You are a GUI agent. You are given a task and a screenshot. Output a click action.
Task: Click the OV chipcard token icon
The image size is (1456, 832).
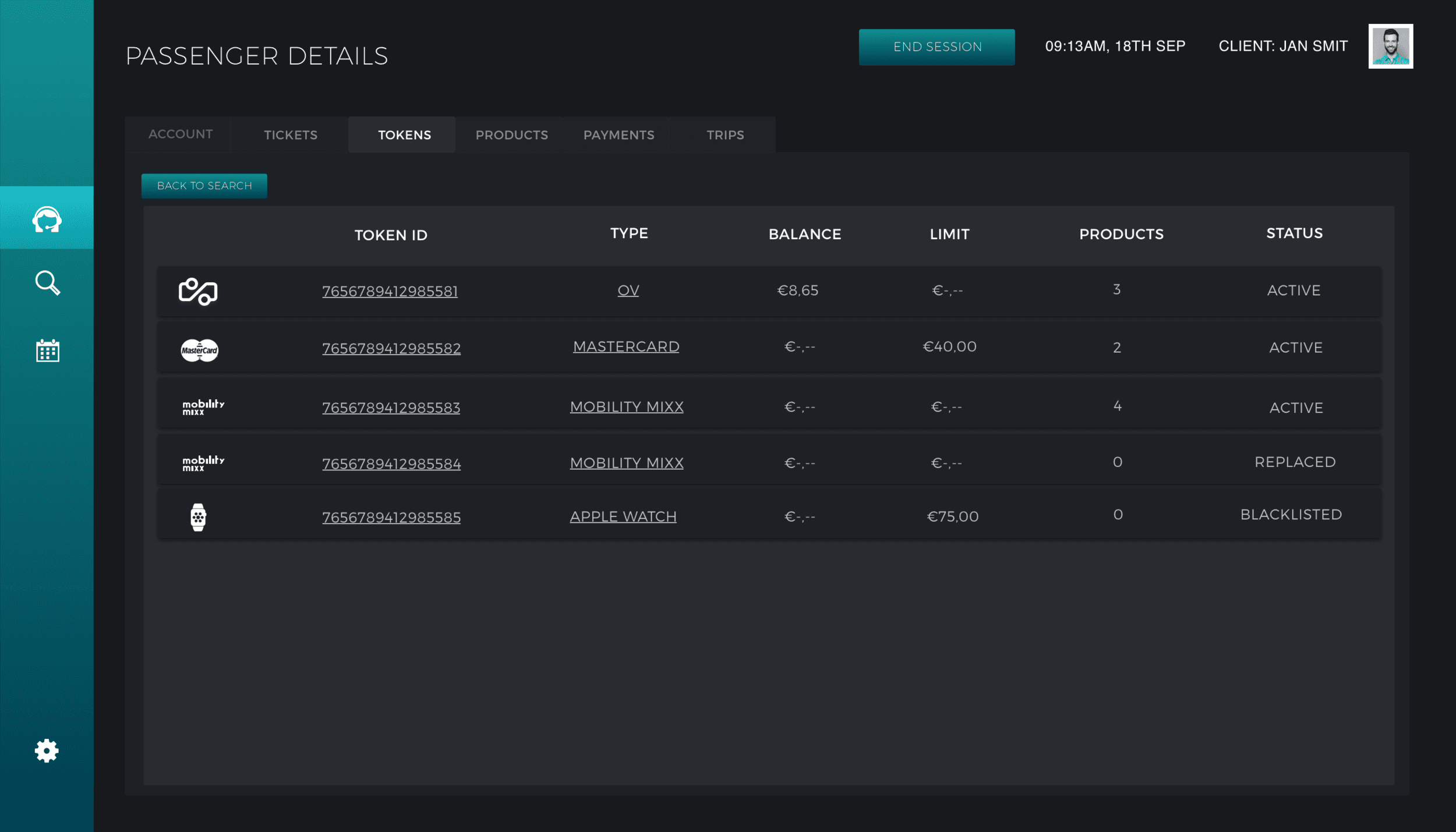pos(198,291)
